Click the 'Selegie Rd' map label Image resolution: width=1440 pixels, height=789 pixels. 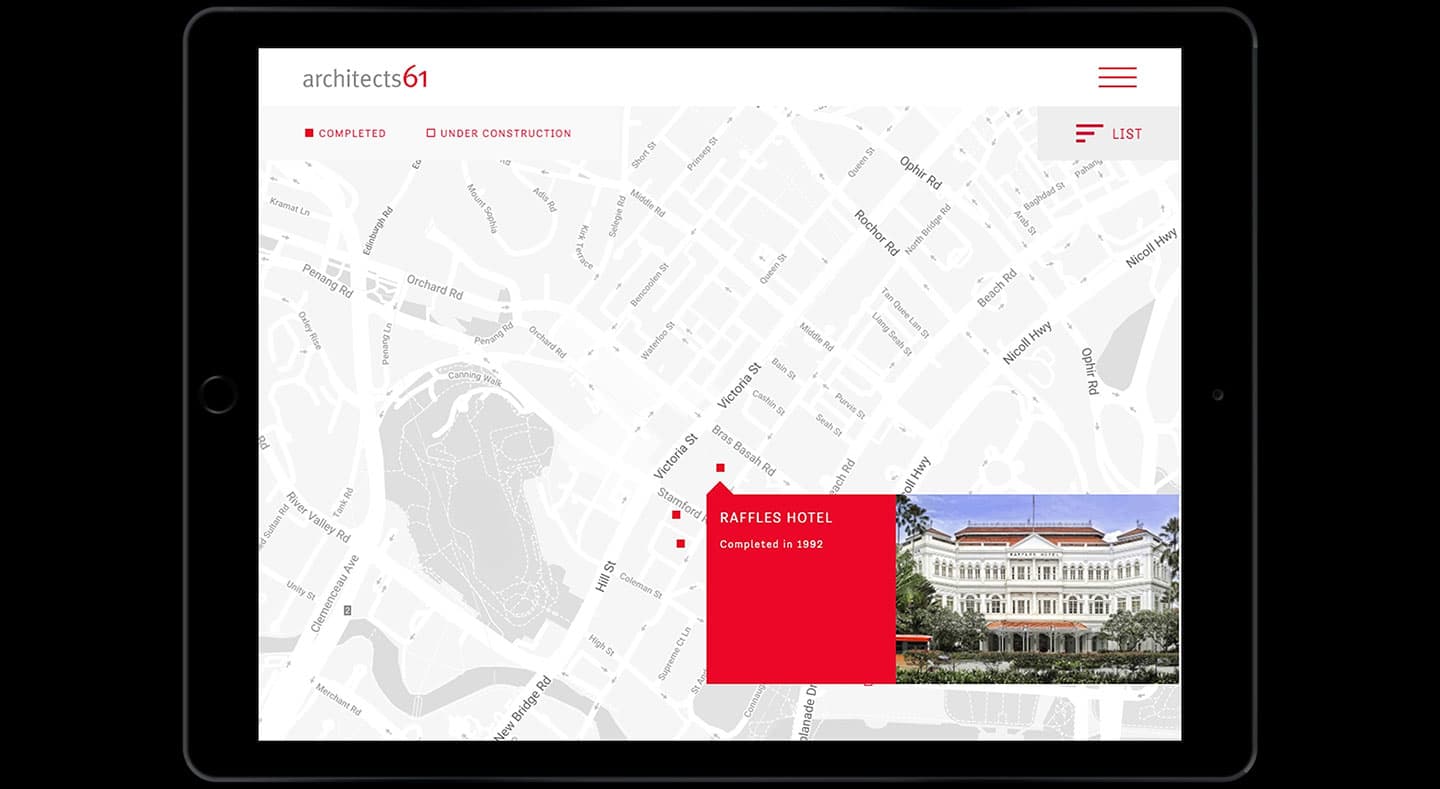coord(616,215)
